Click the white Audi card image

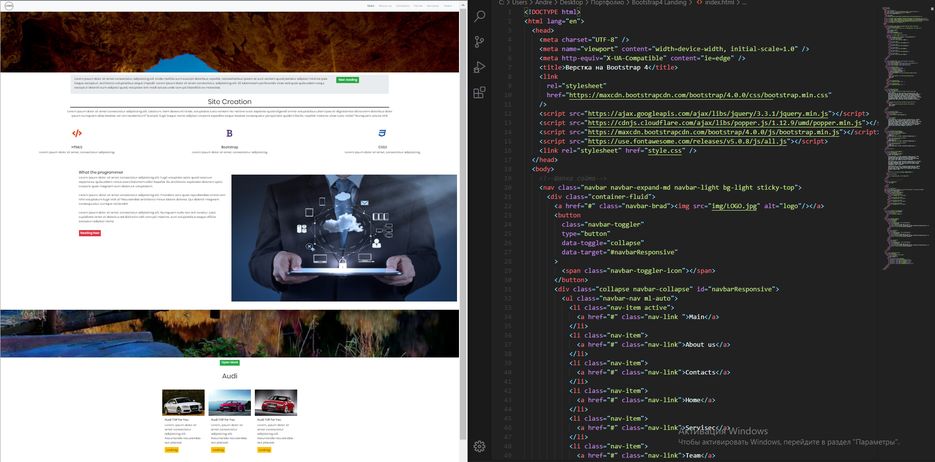(x=183, y=402)
